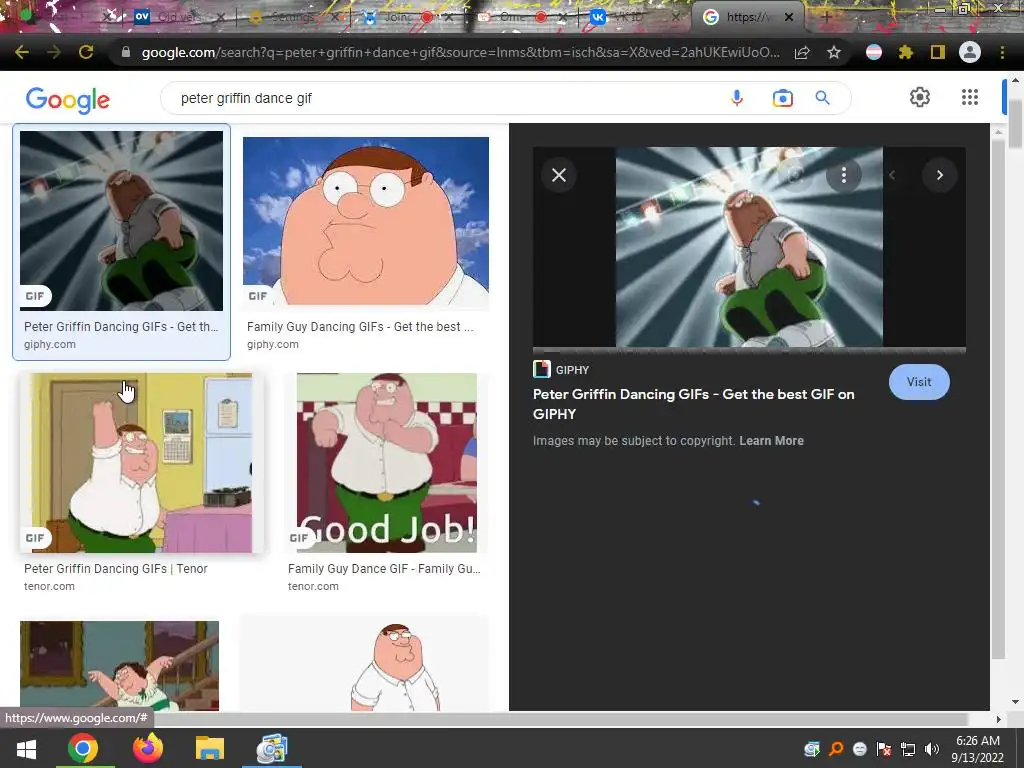Close the image preview panel

click(x=559, y=175)
